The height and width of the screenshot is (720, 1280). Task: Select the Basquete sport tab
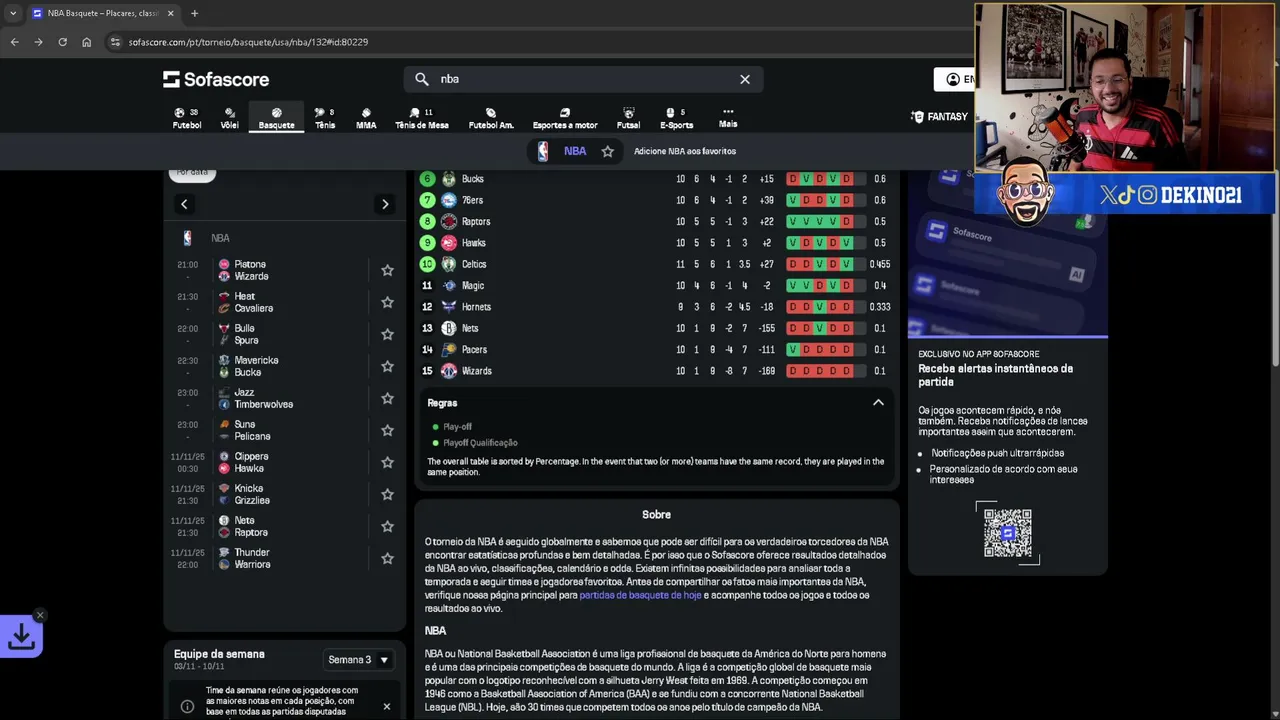pyautogui.click(x=277, y=118)
